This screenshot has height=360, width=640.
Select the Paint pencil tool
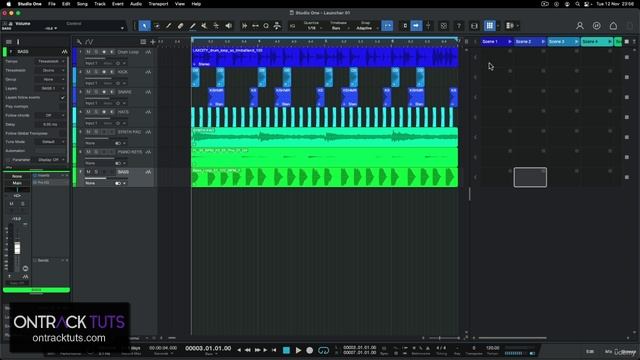pyautogui.click(x=193, y=26)
